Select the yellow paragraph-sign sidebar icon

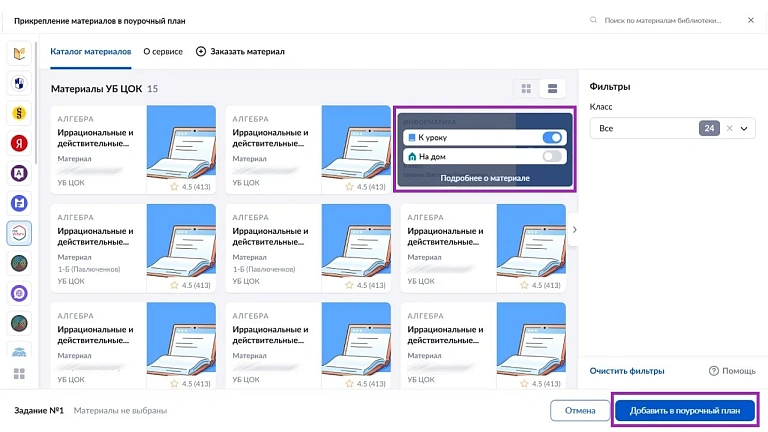pos(19,114)
